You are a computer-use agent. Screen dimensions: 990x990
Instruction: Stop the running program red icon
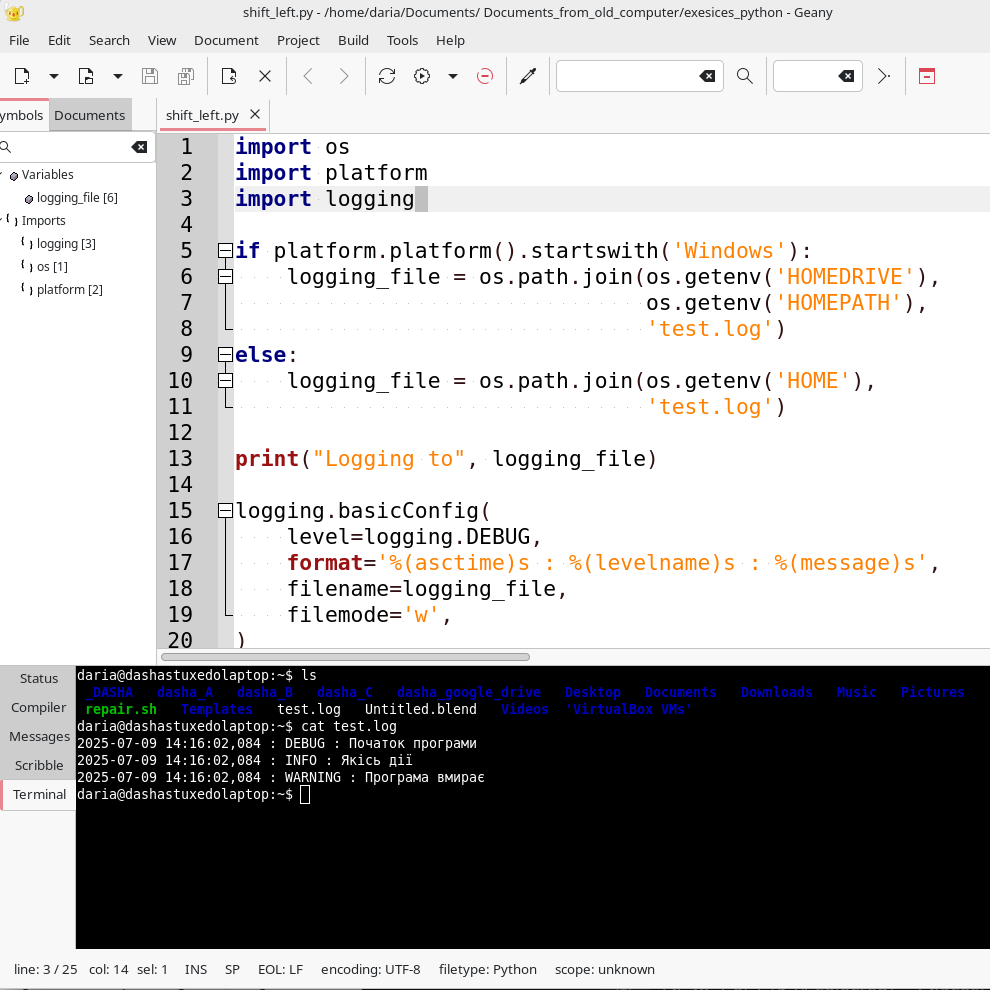point(485,76)
